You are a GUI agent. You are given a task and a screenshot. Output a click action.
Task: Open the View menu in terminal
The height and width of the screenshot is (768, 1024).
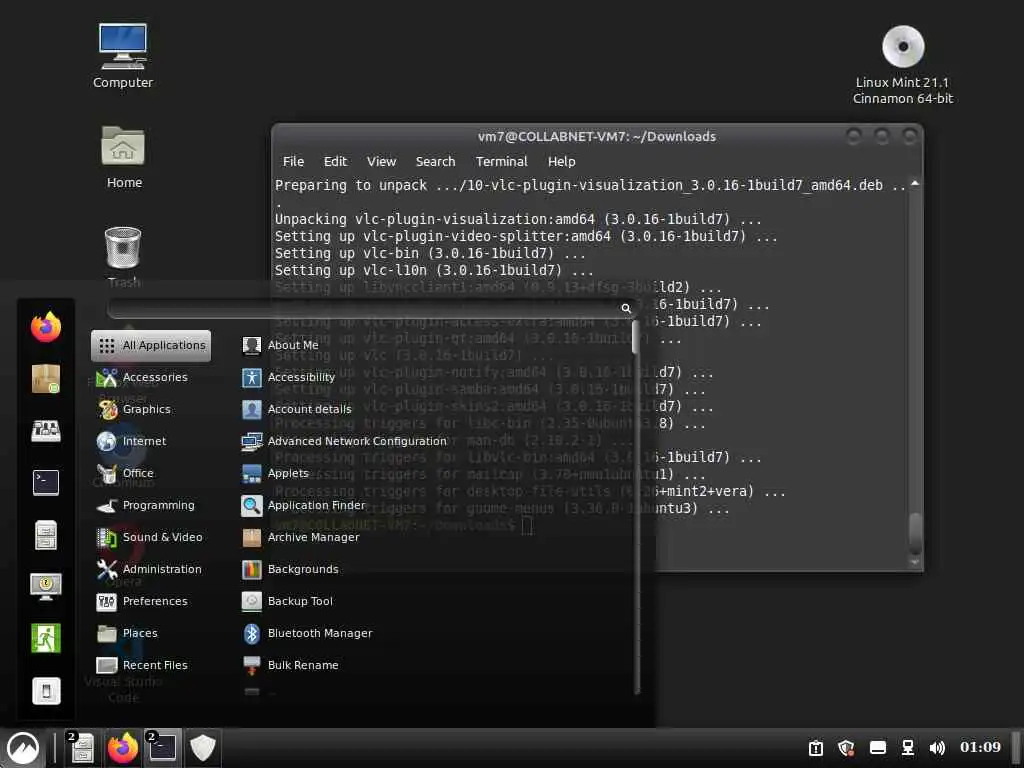(381, 161)
